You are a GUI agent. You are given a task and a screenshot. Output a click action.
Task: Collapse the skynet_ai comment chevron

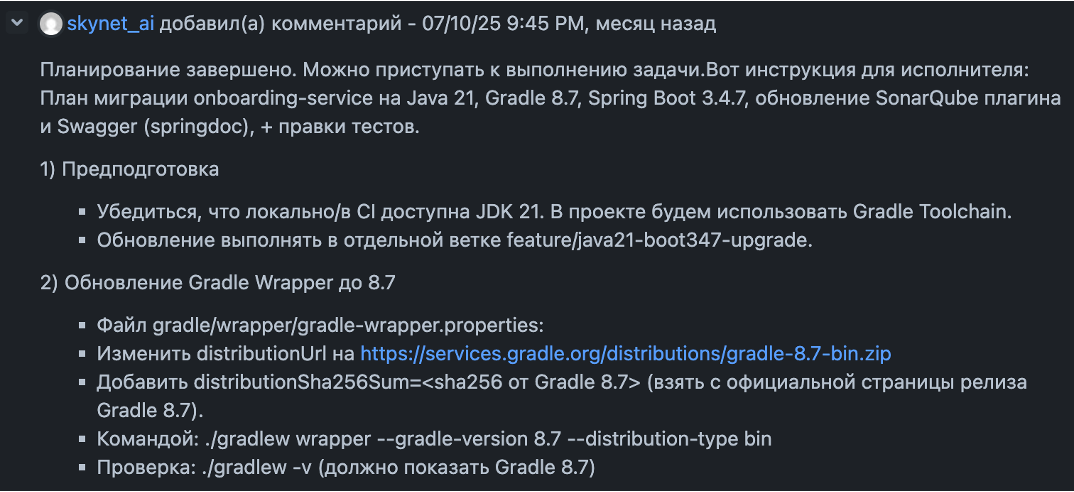[18, 24]
